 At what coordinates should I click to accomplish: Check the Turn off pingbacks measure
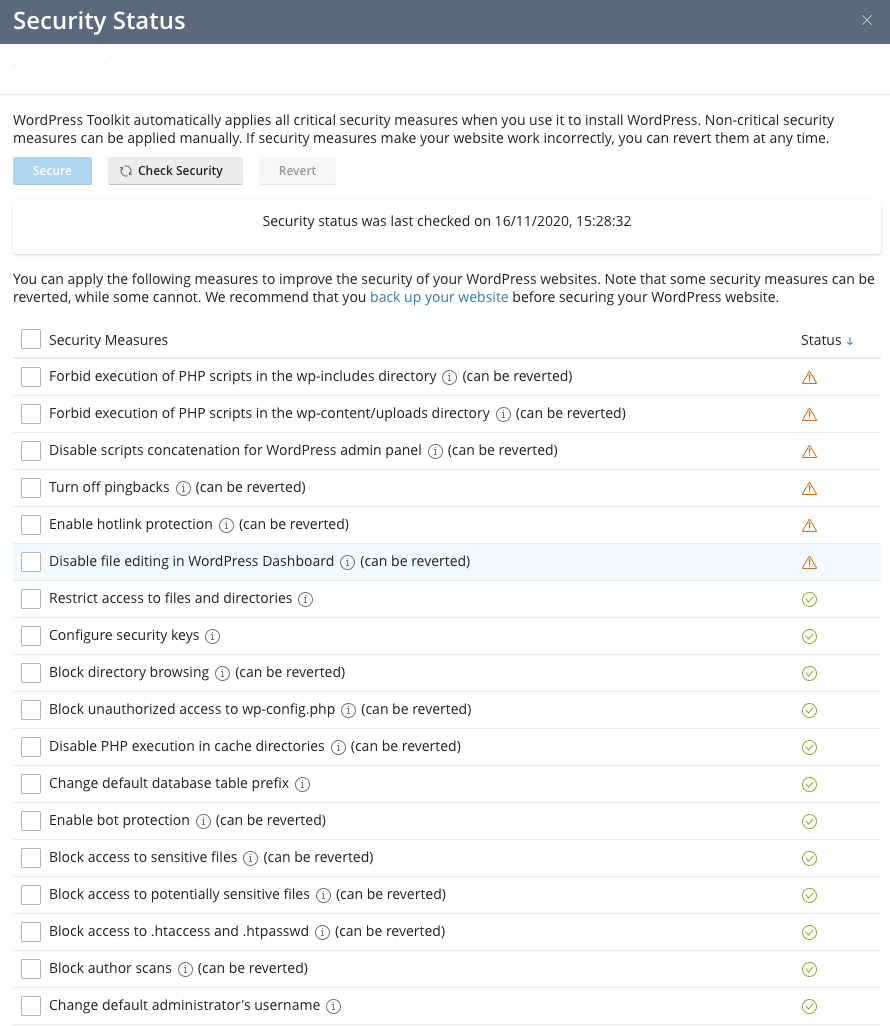pos(30,488)
